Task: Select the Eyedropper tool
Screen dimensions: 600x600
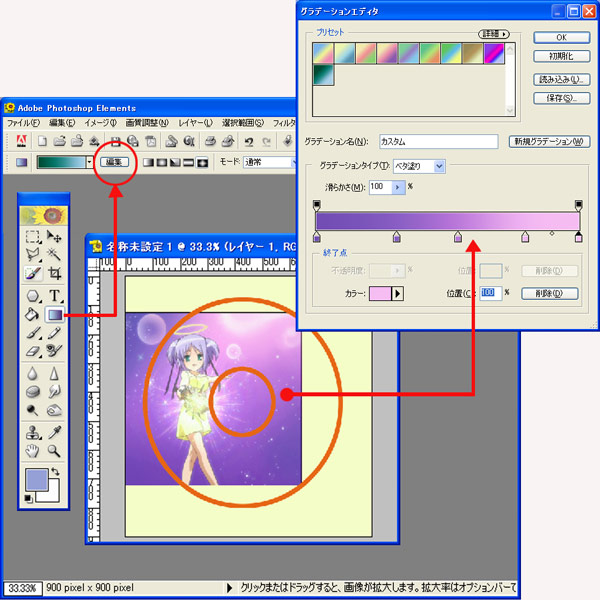Action: (54, 433)
